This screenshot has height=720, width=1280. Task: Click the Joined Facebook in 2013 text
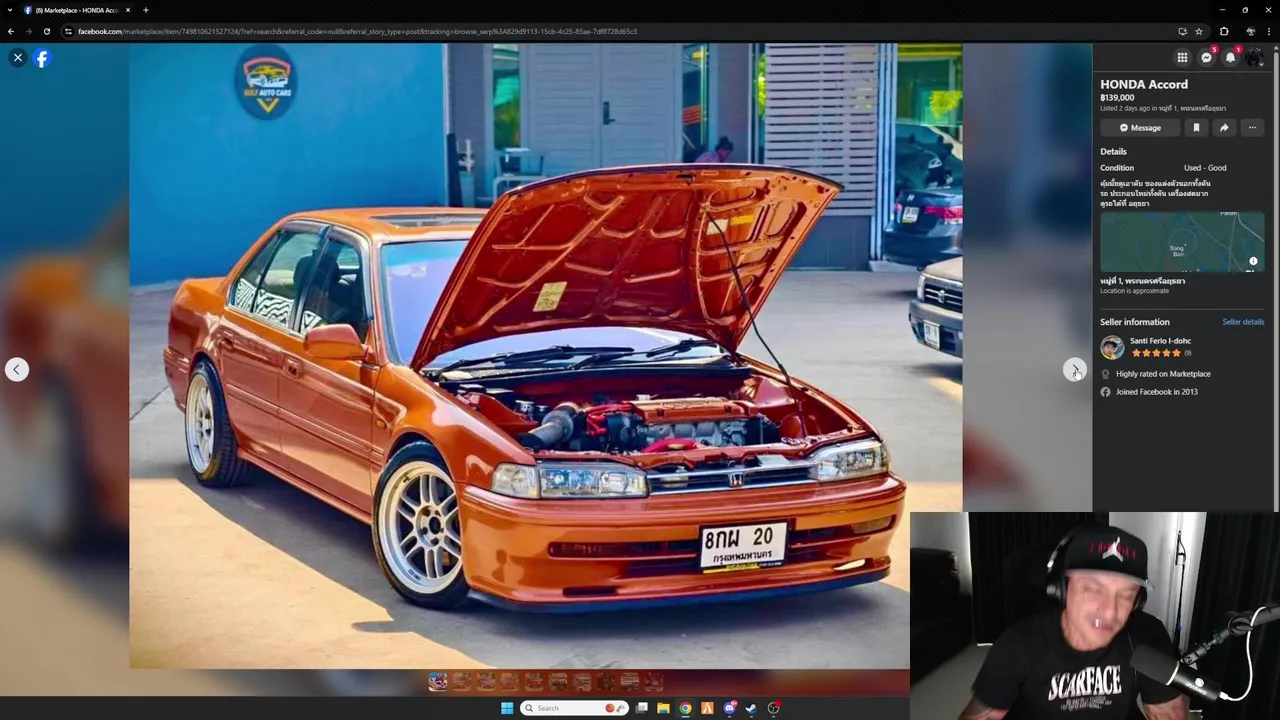[1157, 392]
